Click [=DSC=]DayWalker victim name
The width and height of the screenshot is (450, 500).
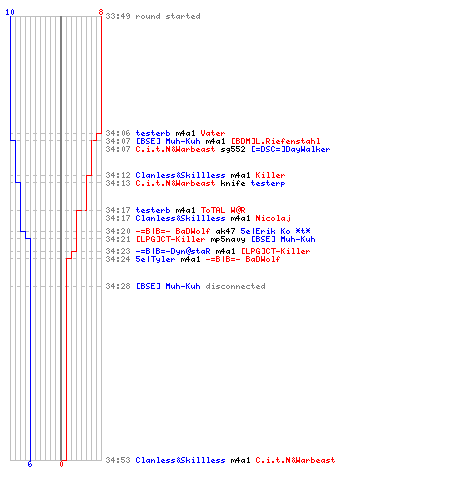[291, 149]
